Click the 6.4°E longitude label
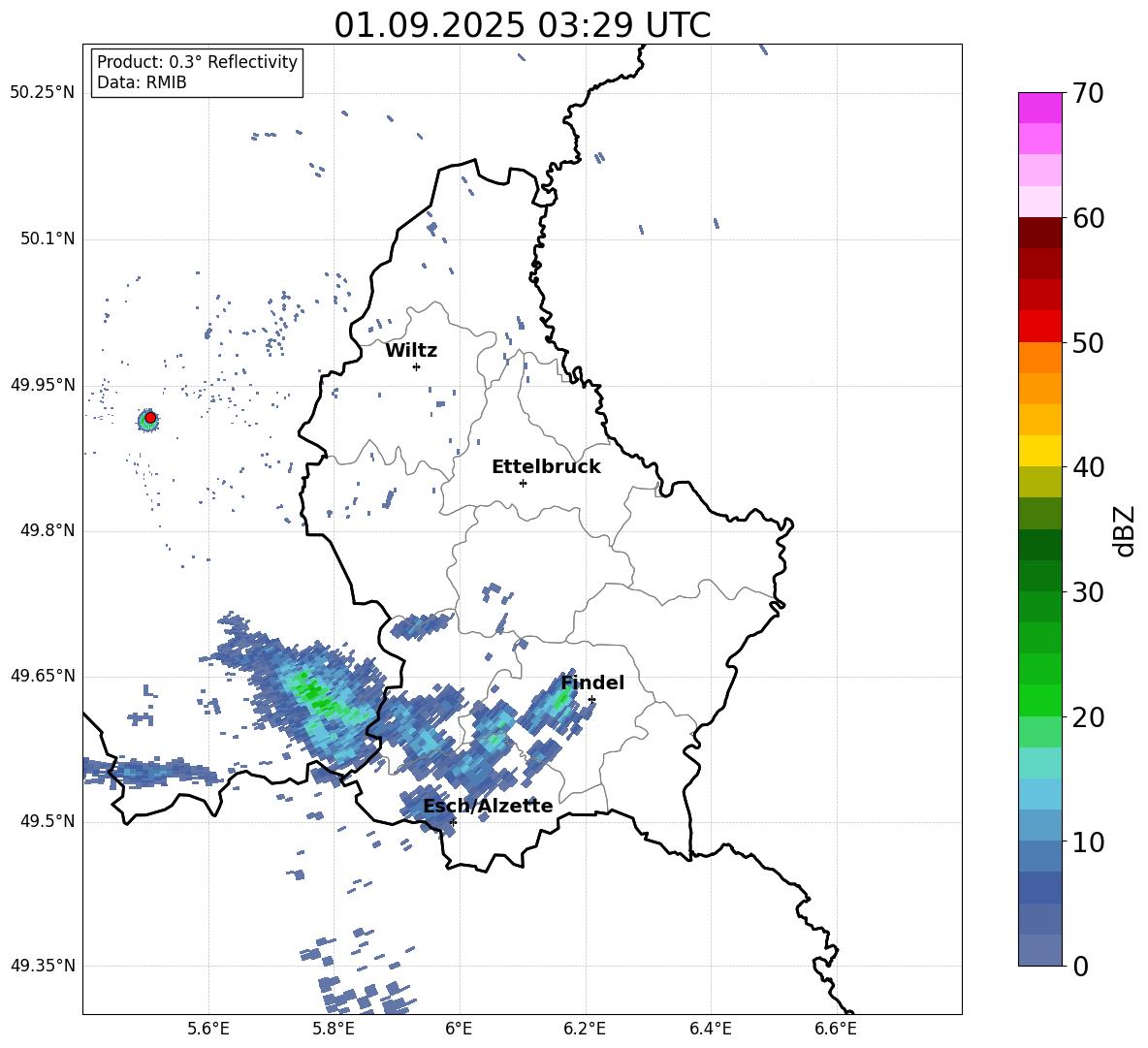Screen dimensions: 1148x1048 click(710, 1030)
